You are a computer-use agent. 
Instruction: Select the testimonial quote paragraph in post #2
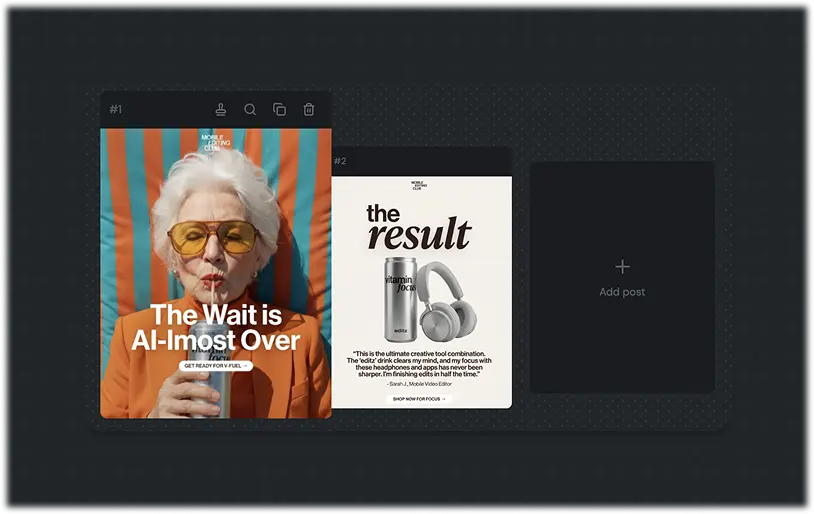(x=419, y=364)
